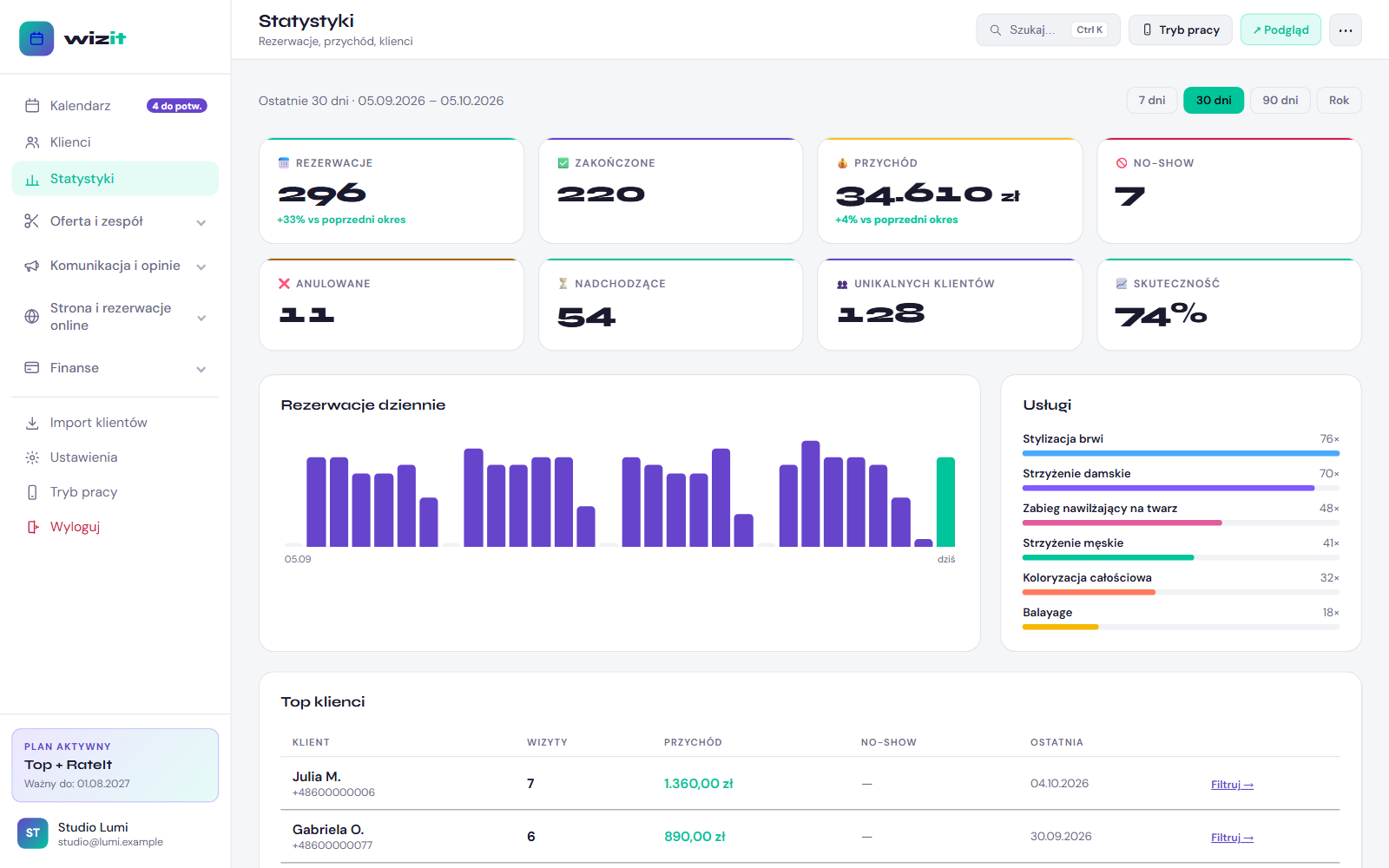
Task: Open the Podgląd preview button
Action: (x=1280, y=30)
